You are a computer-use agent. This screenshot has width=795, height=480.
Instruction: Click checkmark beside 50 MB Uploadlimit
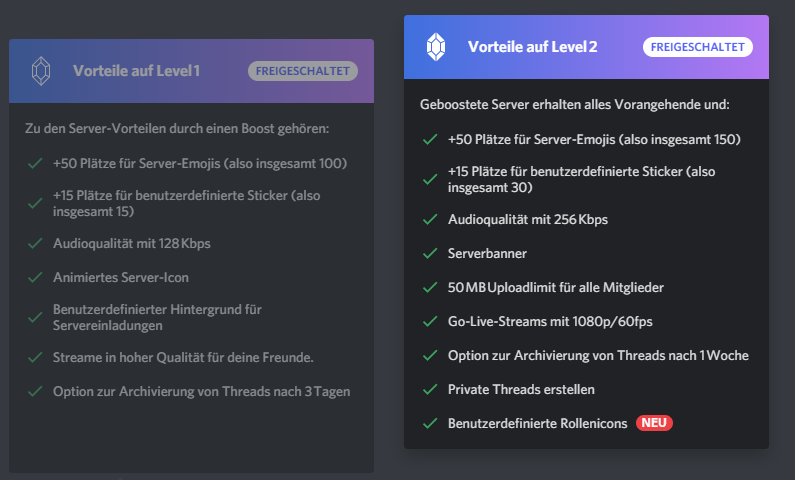pos(431,288)
